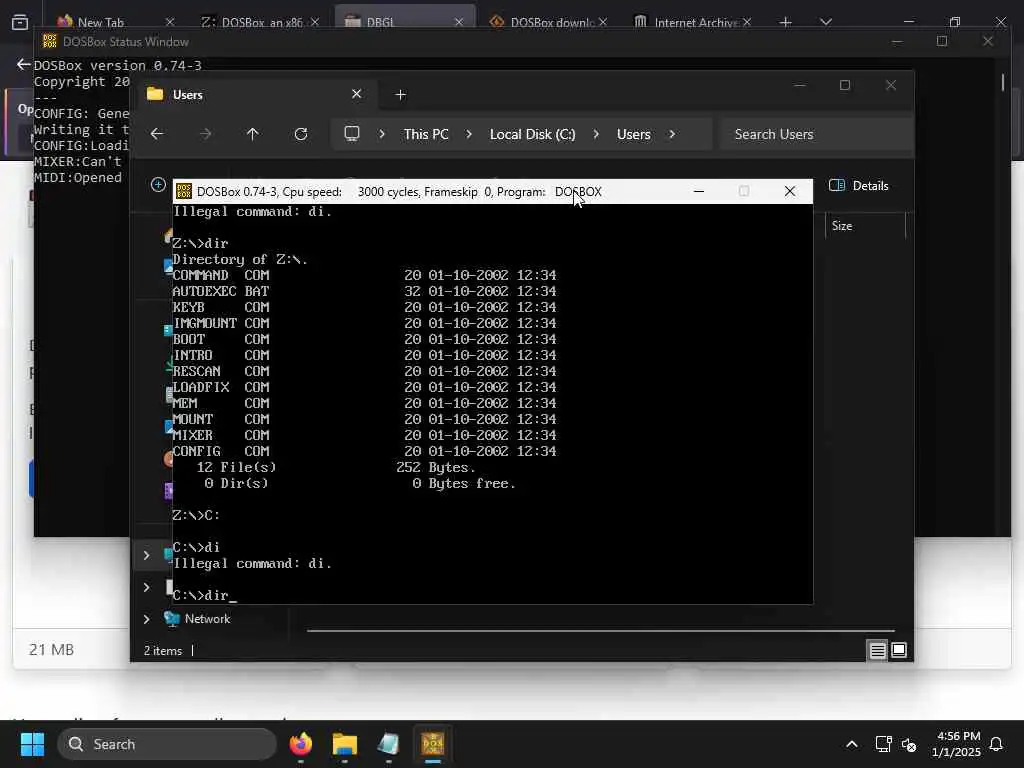Click Local Disk (C:) breadcrumb
1024x768 pixels.
click(533, 134)
